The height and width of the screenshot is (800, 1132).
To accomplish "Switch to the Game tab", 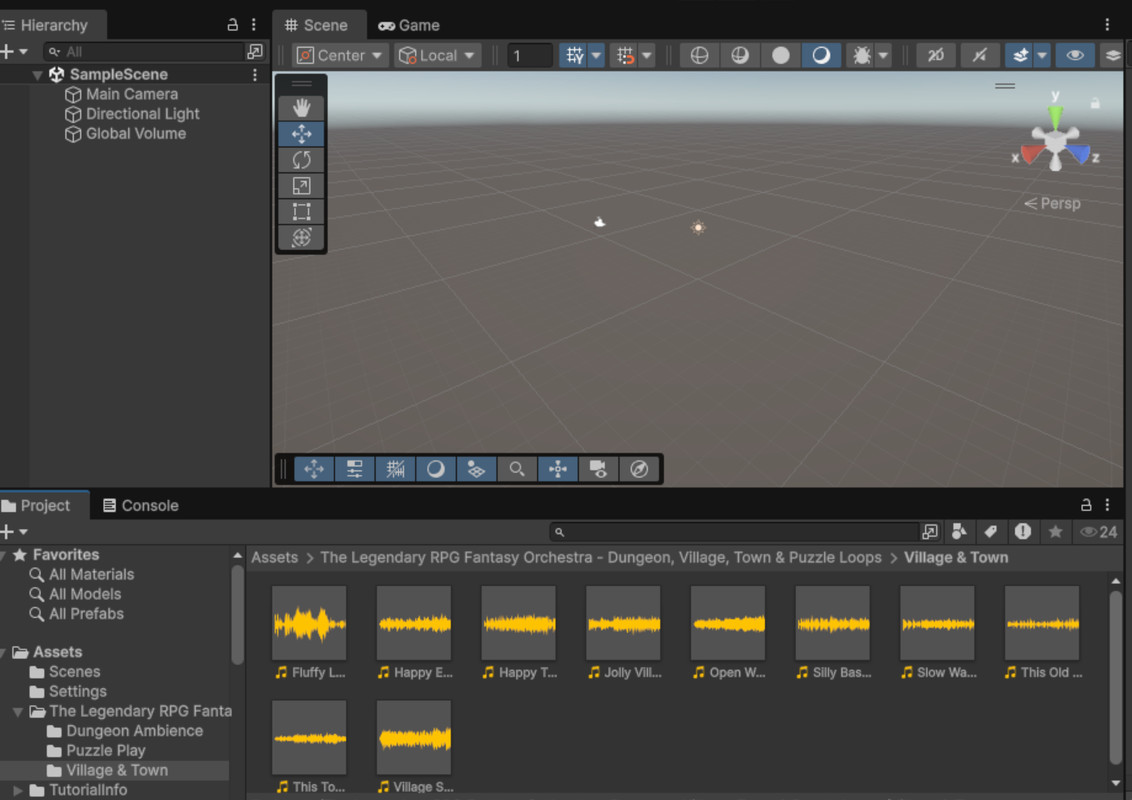I will point(409,25).
